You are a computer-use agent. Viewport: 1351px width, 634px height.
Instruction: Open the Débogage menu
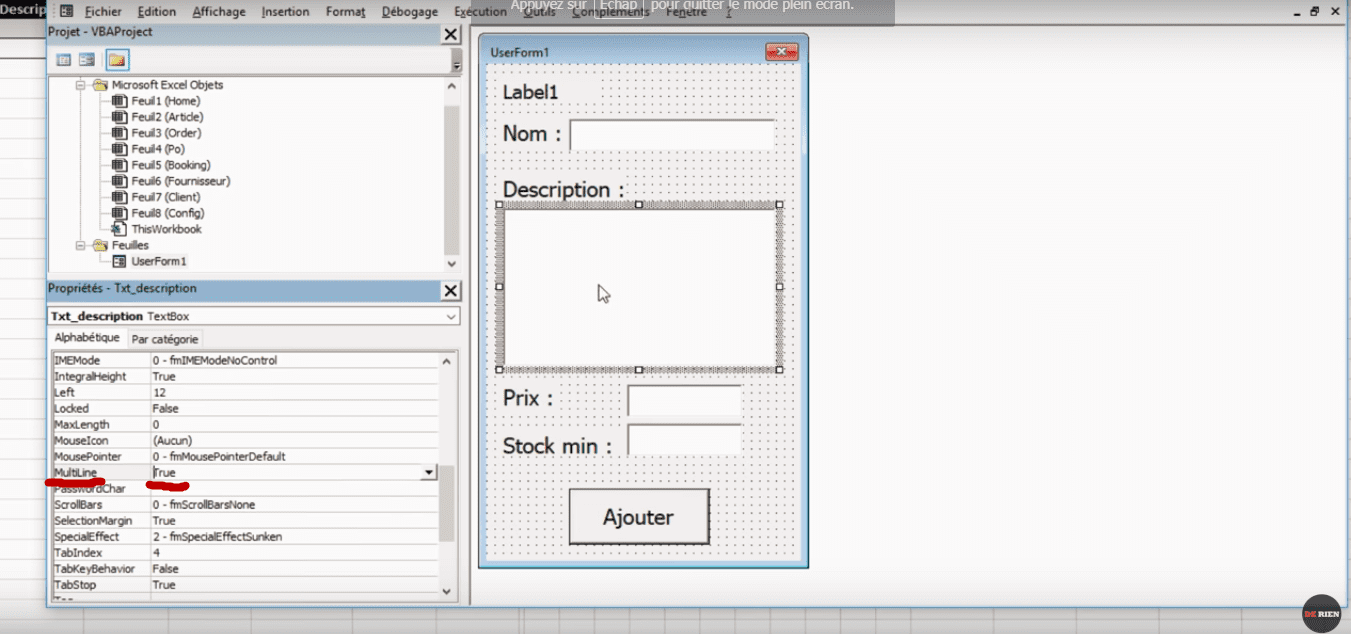(x=409, y=12)
